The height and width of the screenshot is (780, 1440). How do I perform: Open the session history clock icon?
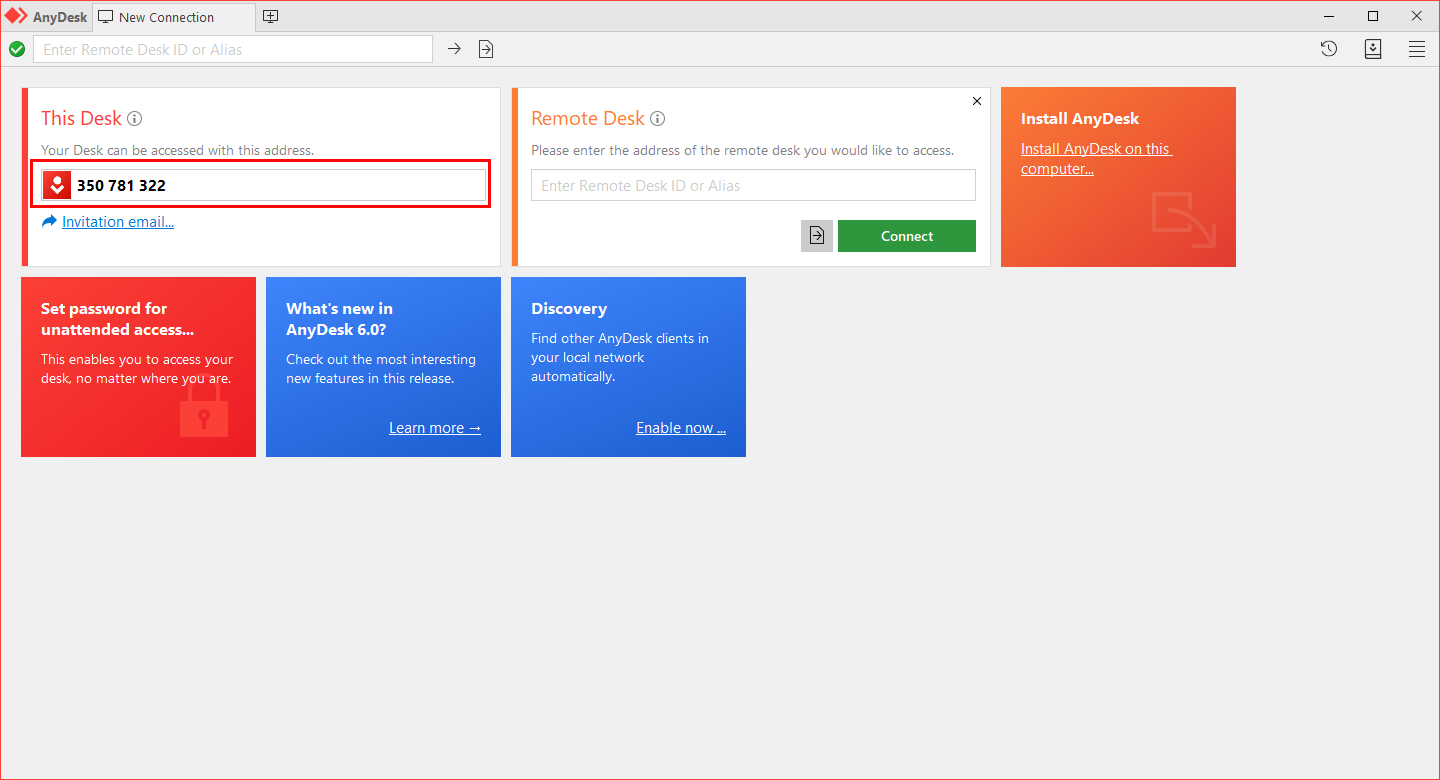(x=1328, y=49)
